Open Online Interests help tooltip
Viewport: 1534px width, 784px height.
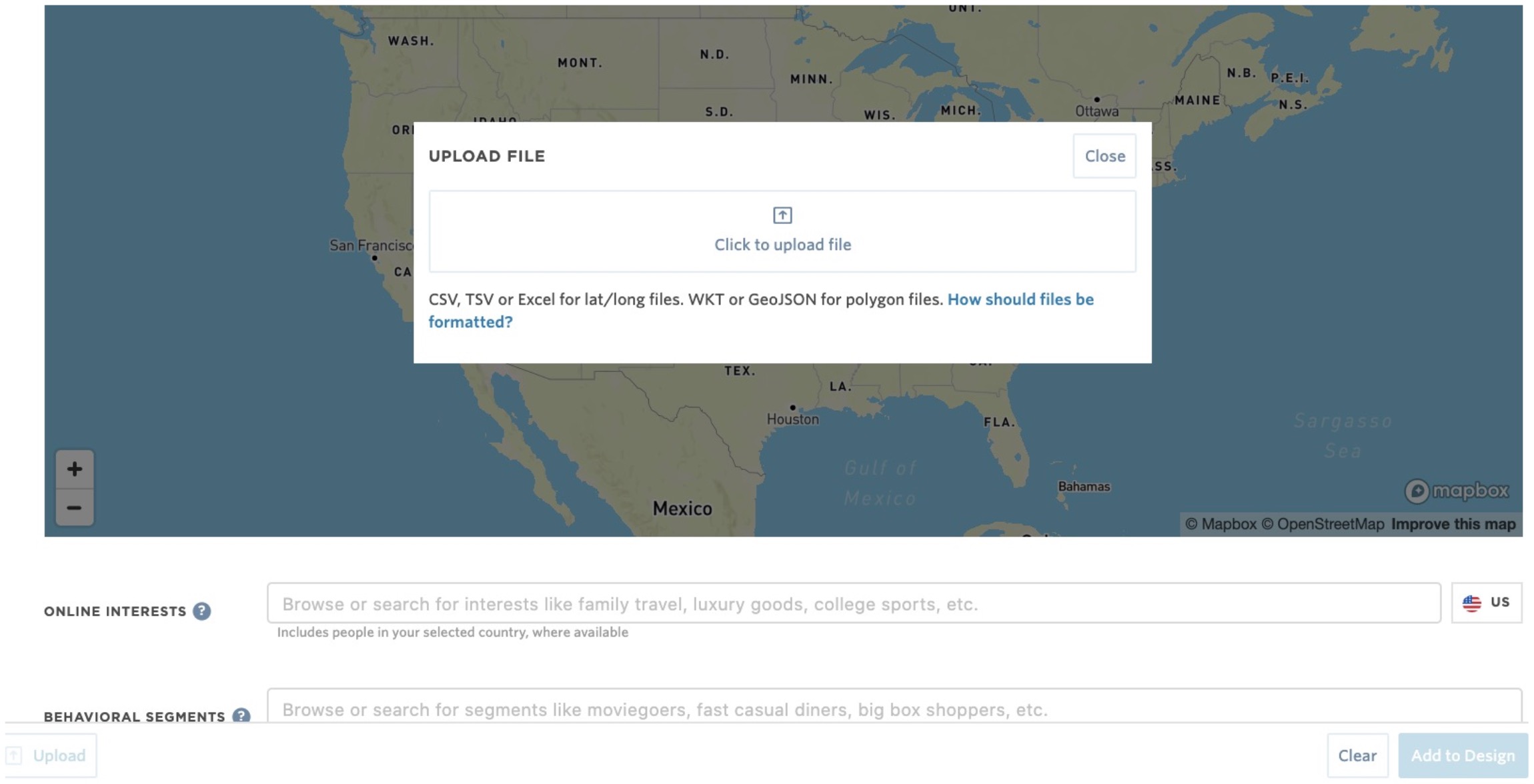(202, 611)
